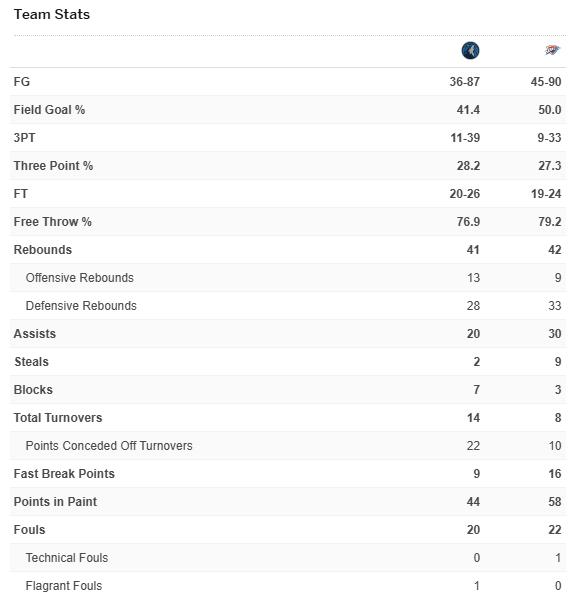Click the Oklahoma City Thunder team logo

click(x=552, y=50)
